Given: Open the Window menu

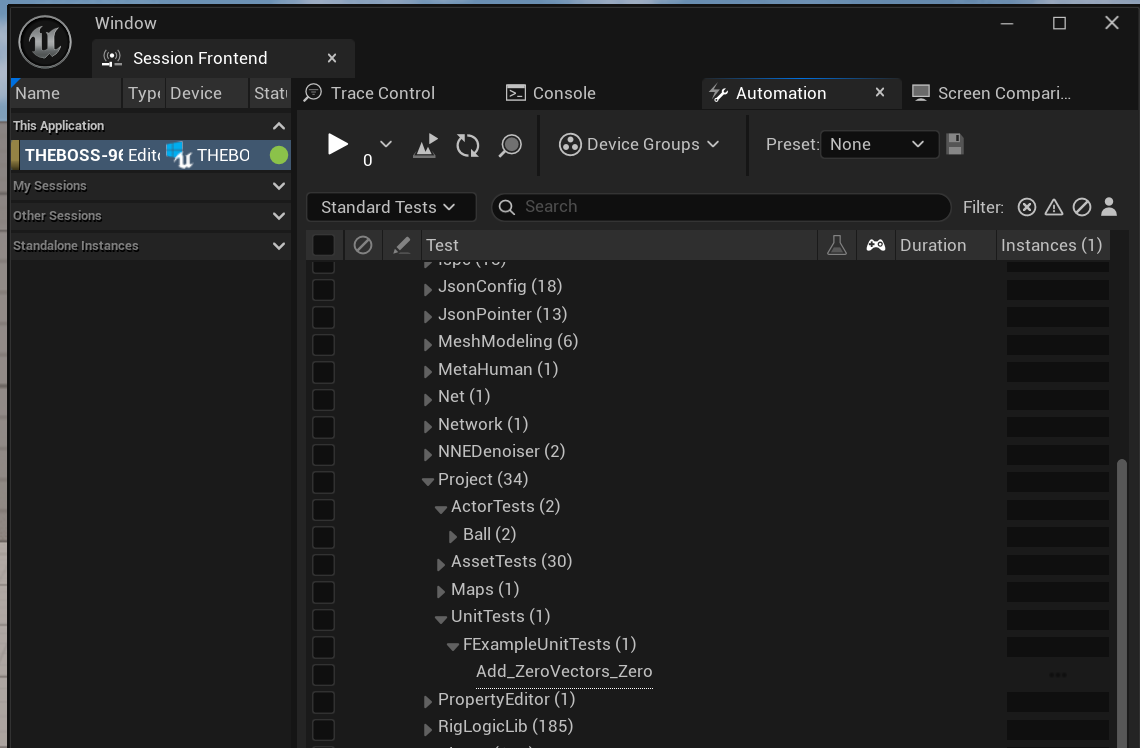Looking at the screenshot, I should point(126,23).
